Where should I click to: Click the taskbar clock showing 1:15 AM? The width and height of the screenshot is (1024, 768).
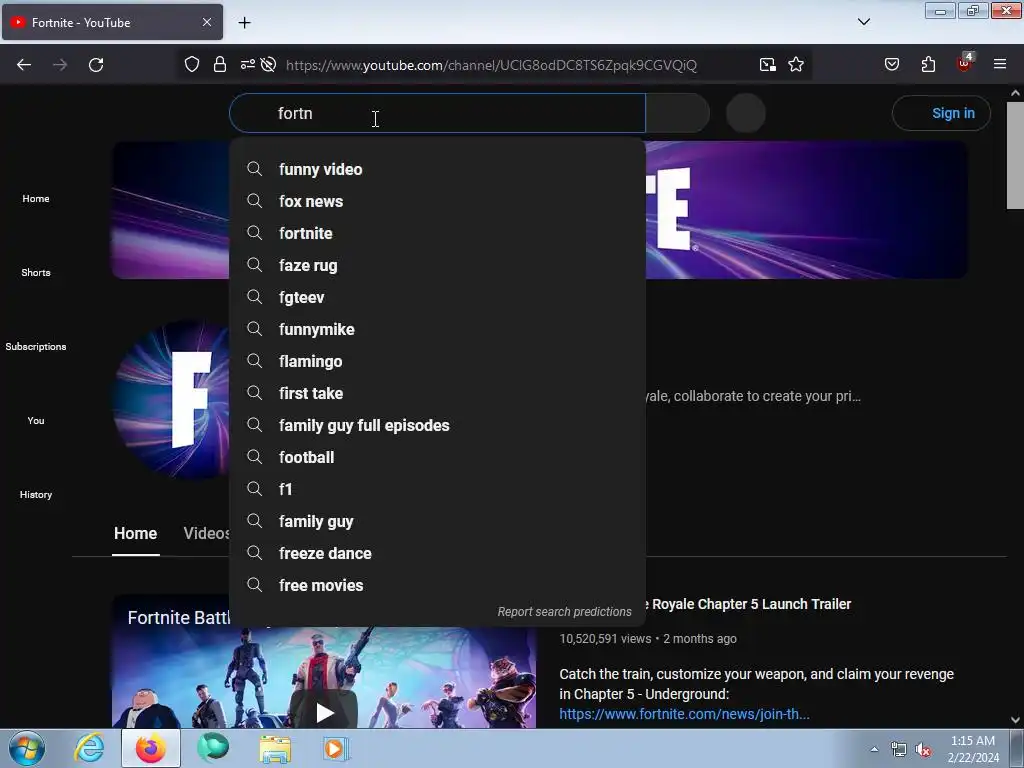tap(973, 749)
